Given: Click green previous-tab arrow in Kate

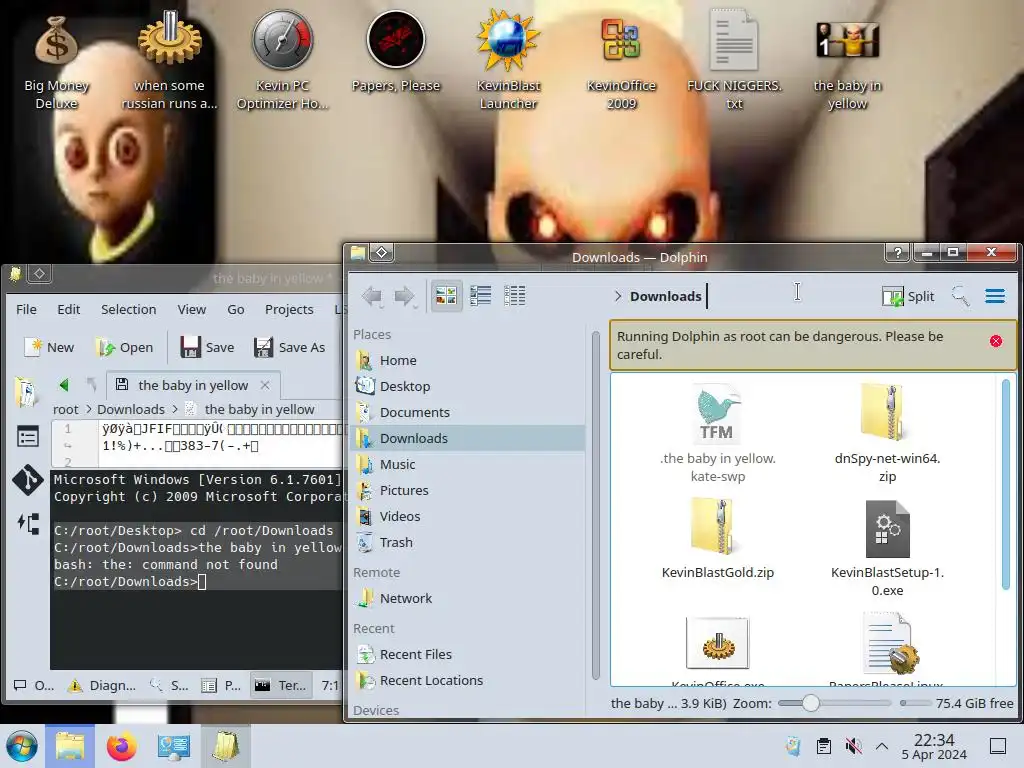Looking at the screenshot, I should tap(63, 385).
